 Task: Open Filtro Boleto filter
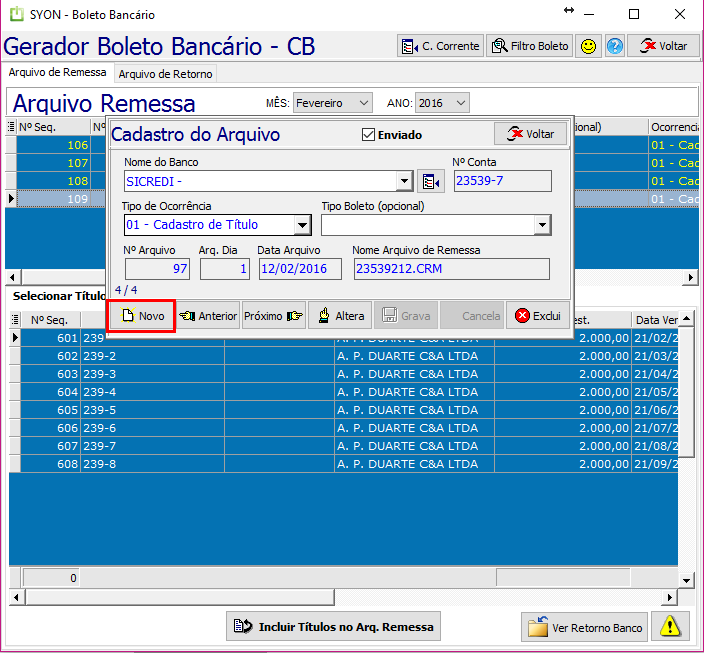(529, 46)
